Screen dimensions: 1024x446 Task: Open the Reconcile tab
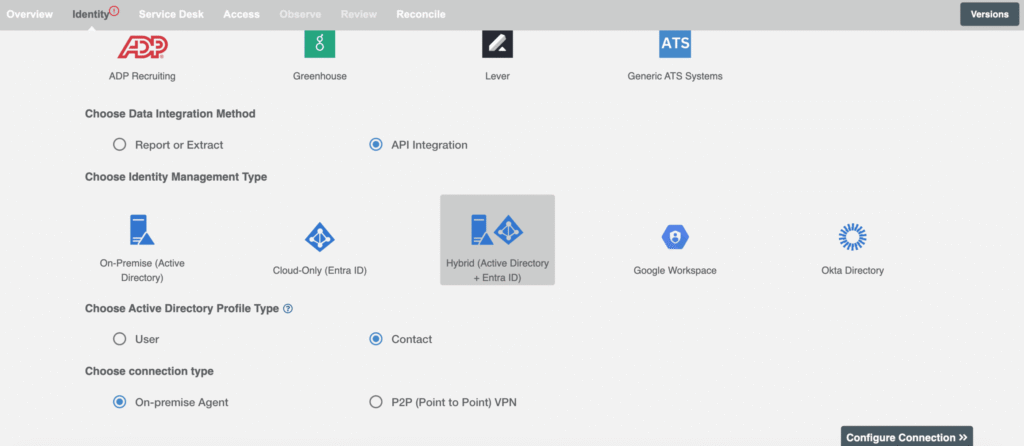pyautogui.click(x=421, y=14)
